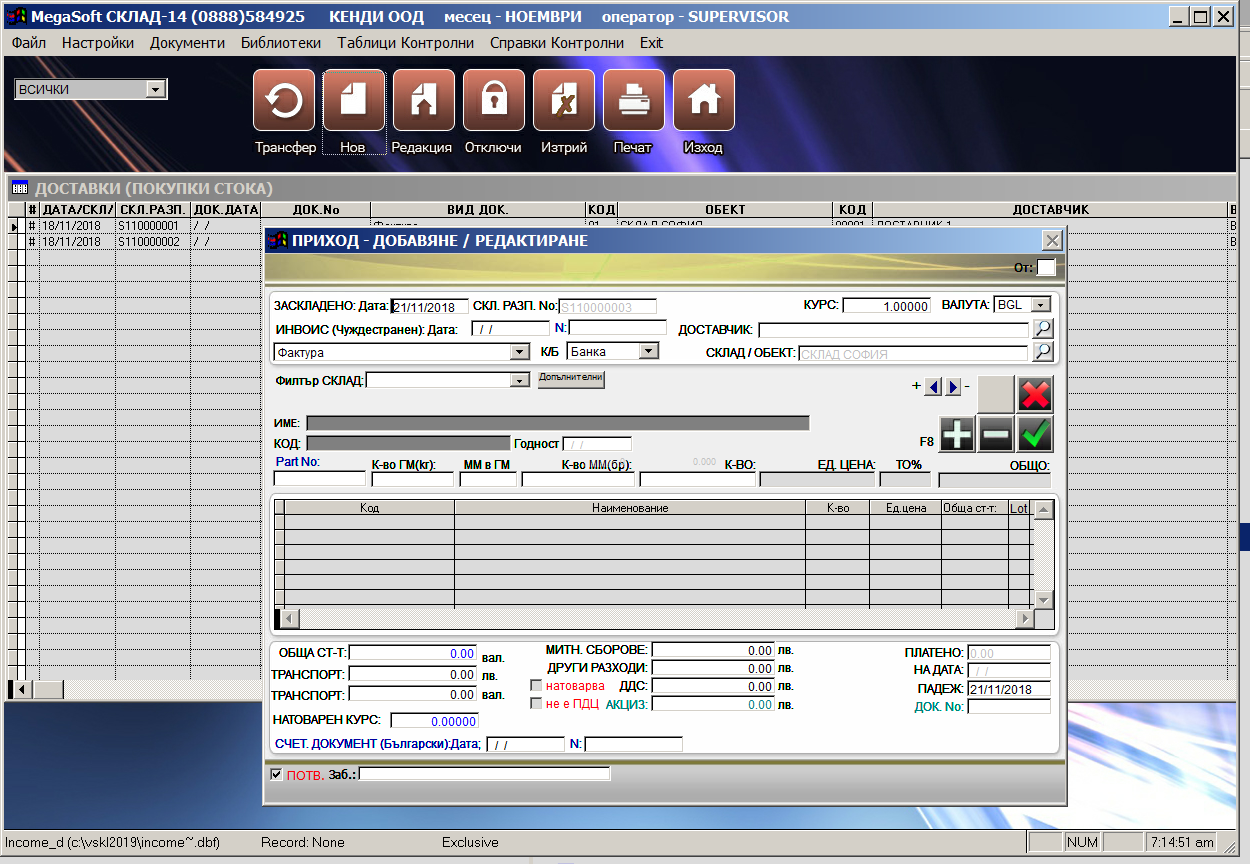Open the Документи menu
Image resolution: width=1250 pixels, height=864 pixels.
[187, 43]
